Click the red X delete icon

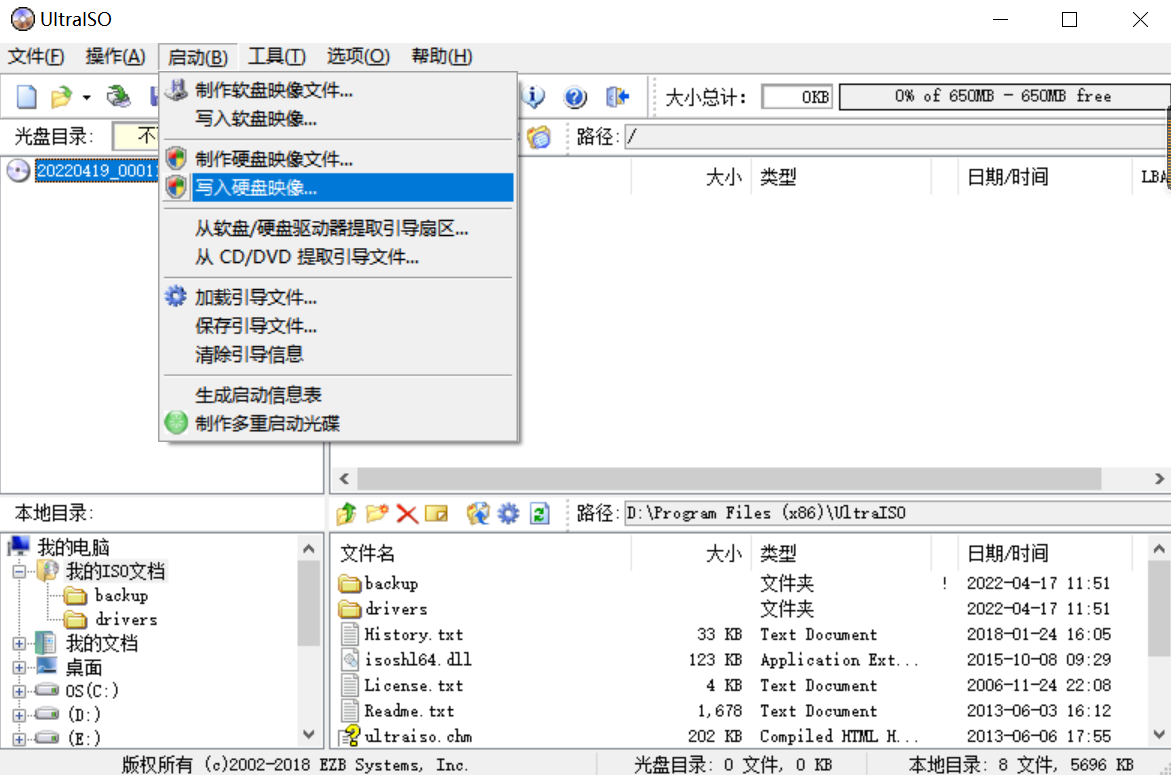(406, 513)
